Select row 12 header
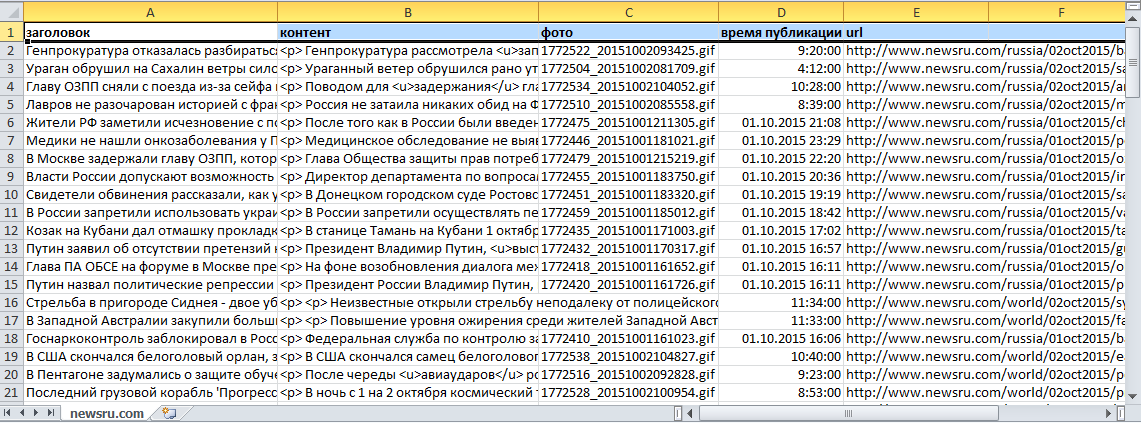 pos(12,231)
